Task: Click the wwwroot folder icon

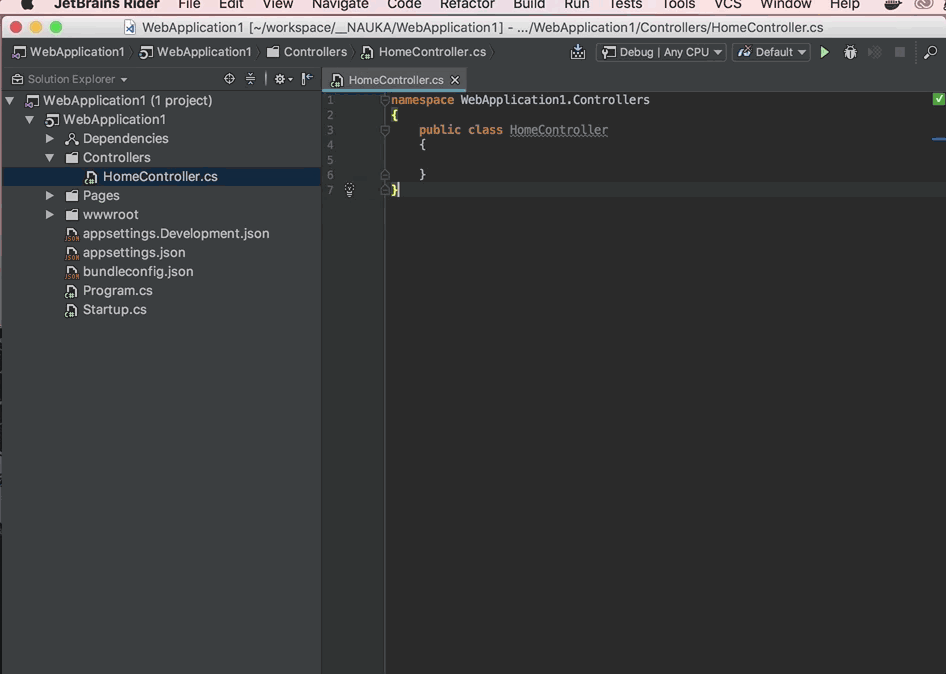Action: pos(72,215)
